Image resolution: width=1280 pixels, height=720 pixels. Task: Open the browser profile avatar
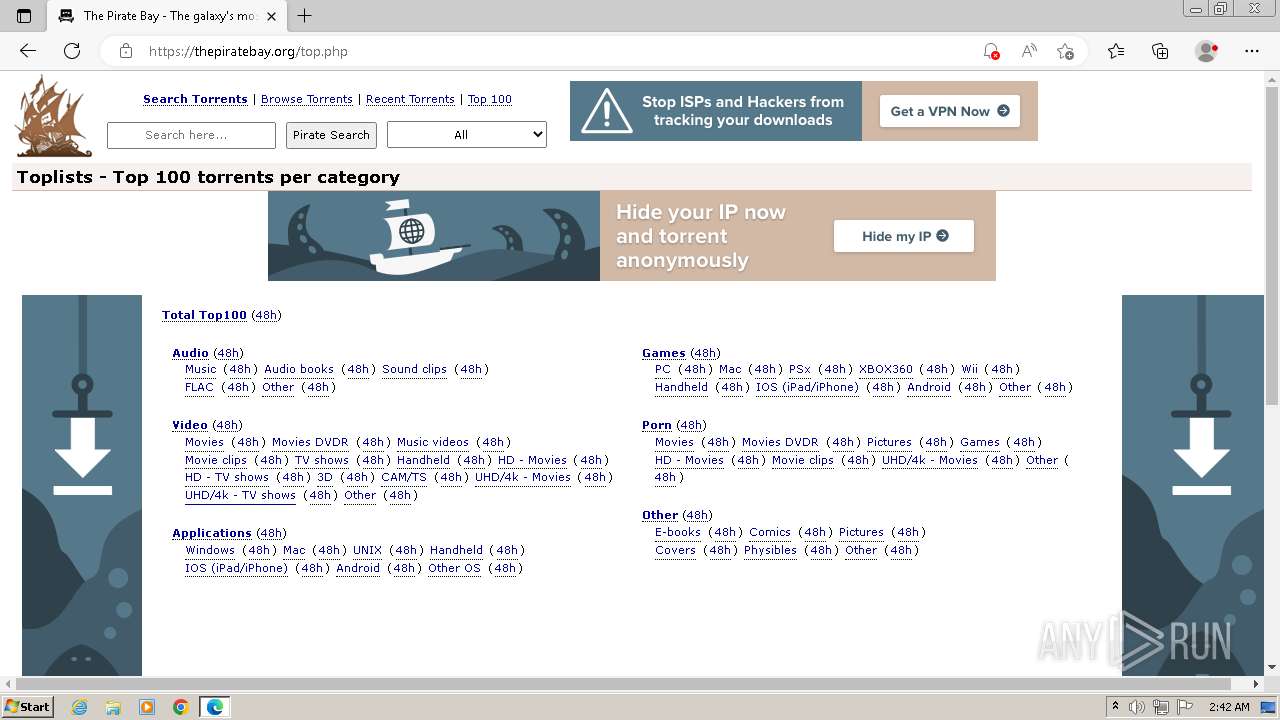tap(1206, 51)
